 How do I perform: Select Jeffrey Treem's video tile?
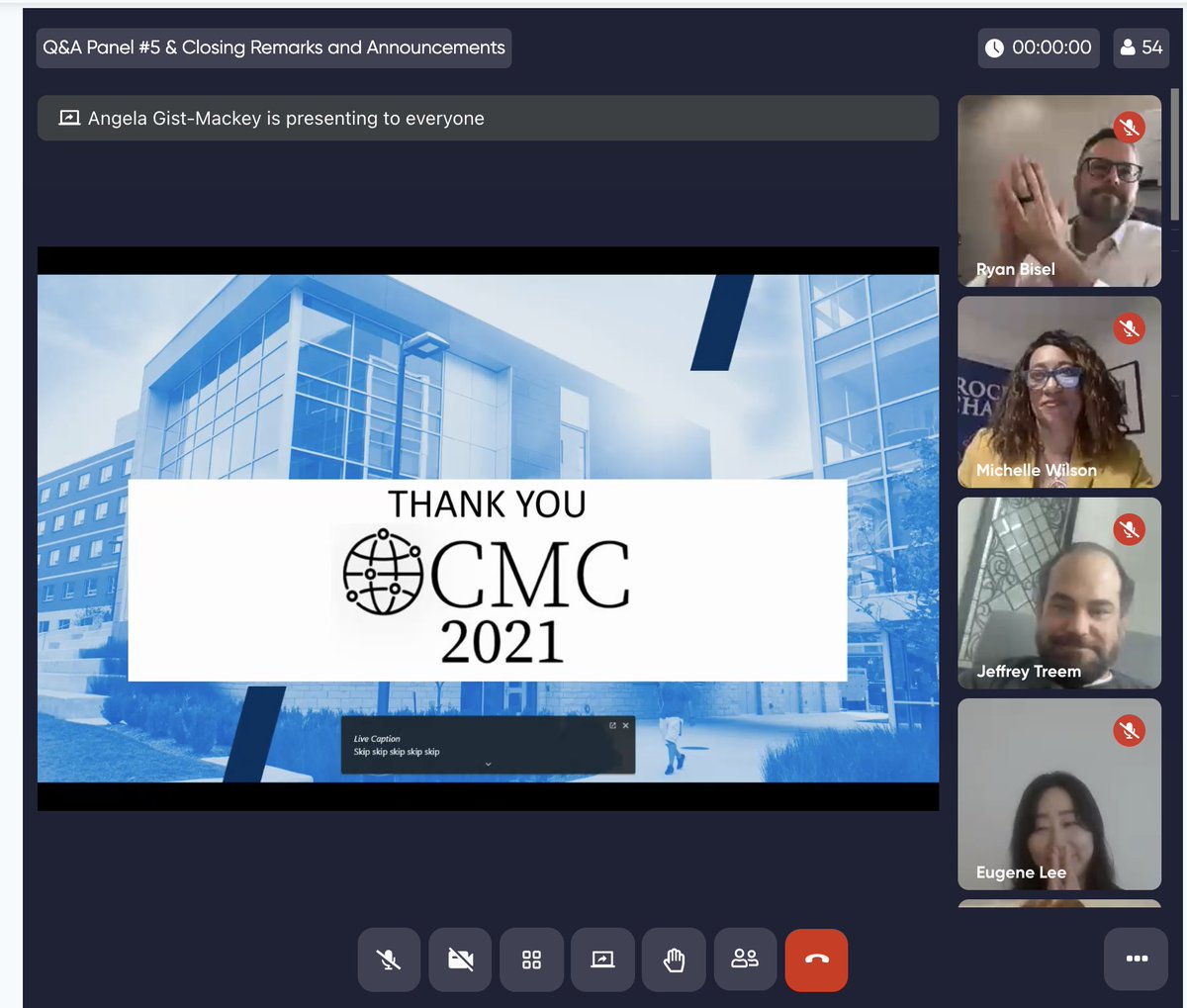1059,594
